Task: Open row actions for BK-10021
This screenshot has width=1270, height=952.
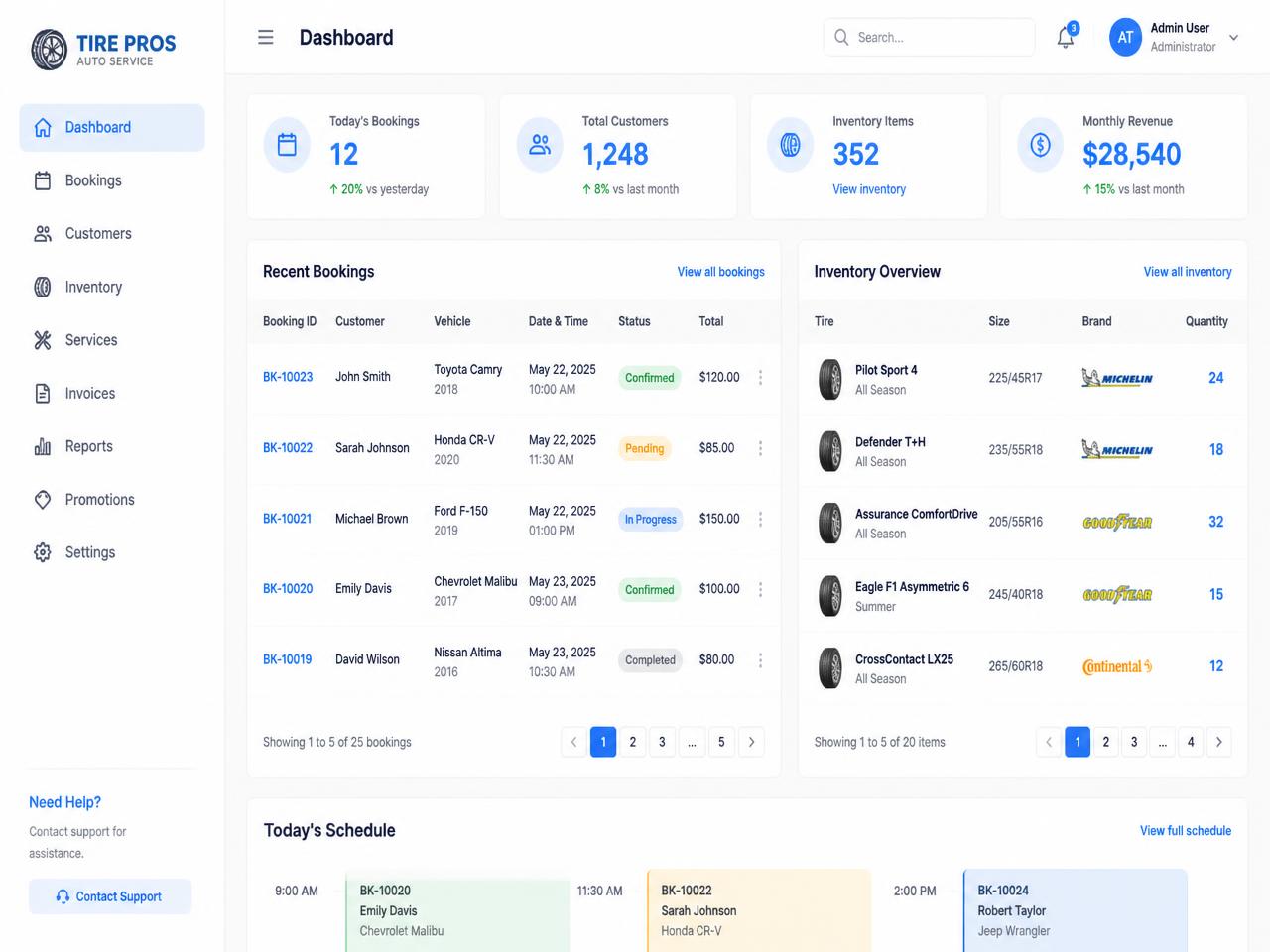Action: click(x=761, y=519)
